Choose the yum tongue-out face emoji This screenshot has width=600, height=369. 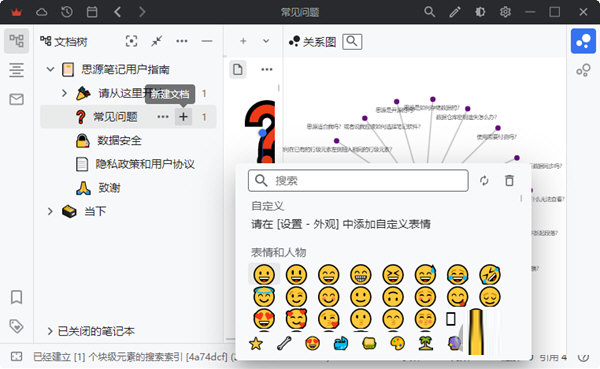(458, 297)
